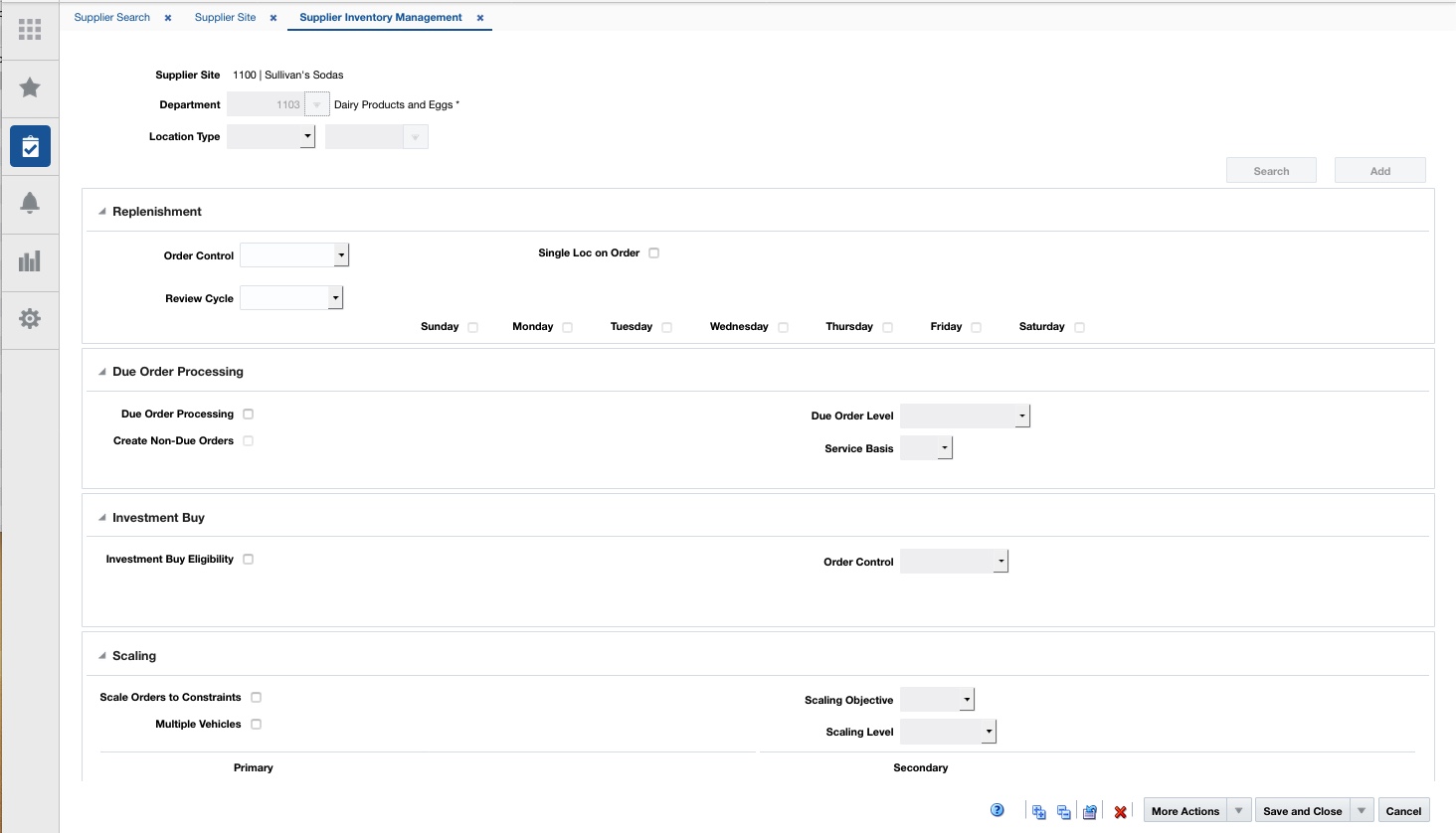This screenshot has height=833, width=1456.
Task: Open the Settings gear in the sidebar
Action: point(30,318)
